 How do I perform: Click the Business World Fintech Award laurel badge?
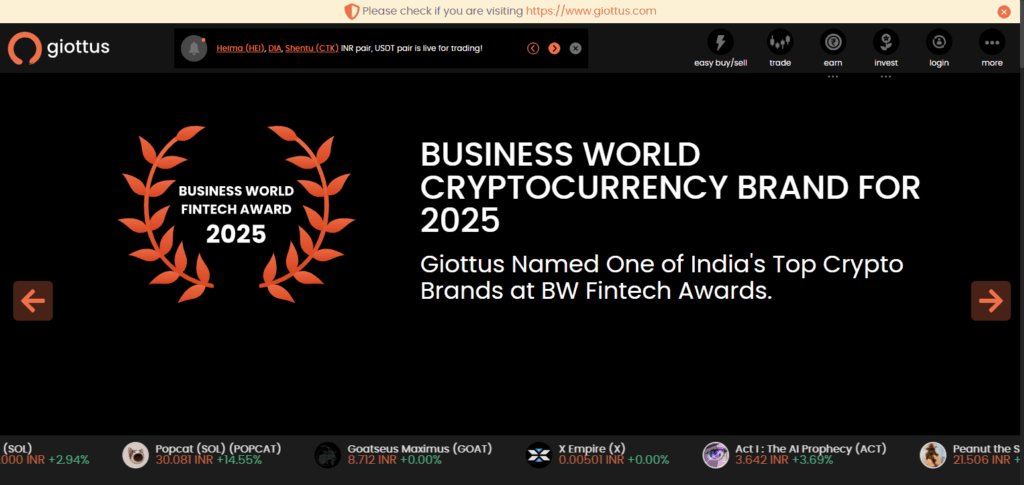(236, 214)
